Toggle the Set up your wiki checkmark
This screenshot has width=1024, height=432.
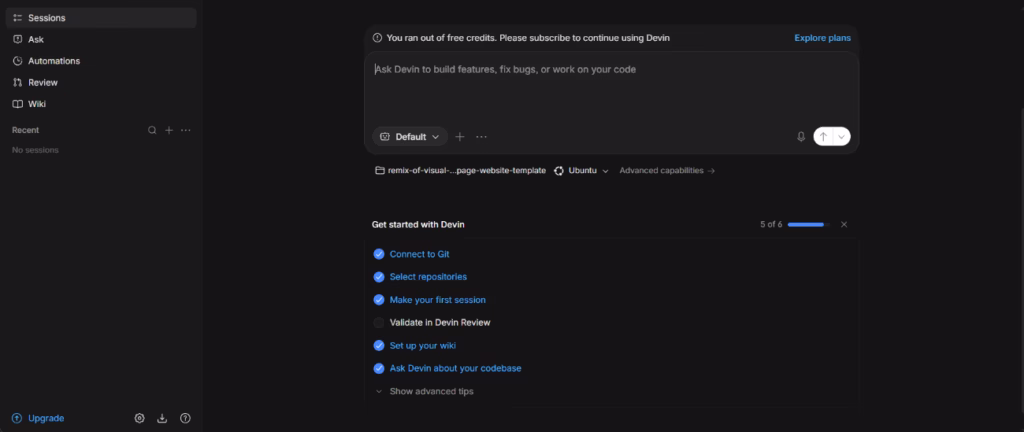click(x=379, y=345)
